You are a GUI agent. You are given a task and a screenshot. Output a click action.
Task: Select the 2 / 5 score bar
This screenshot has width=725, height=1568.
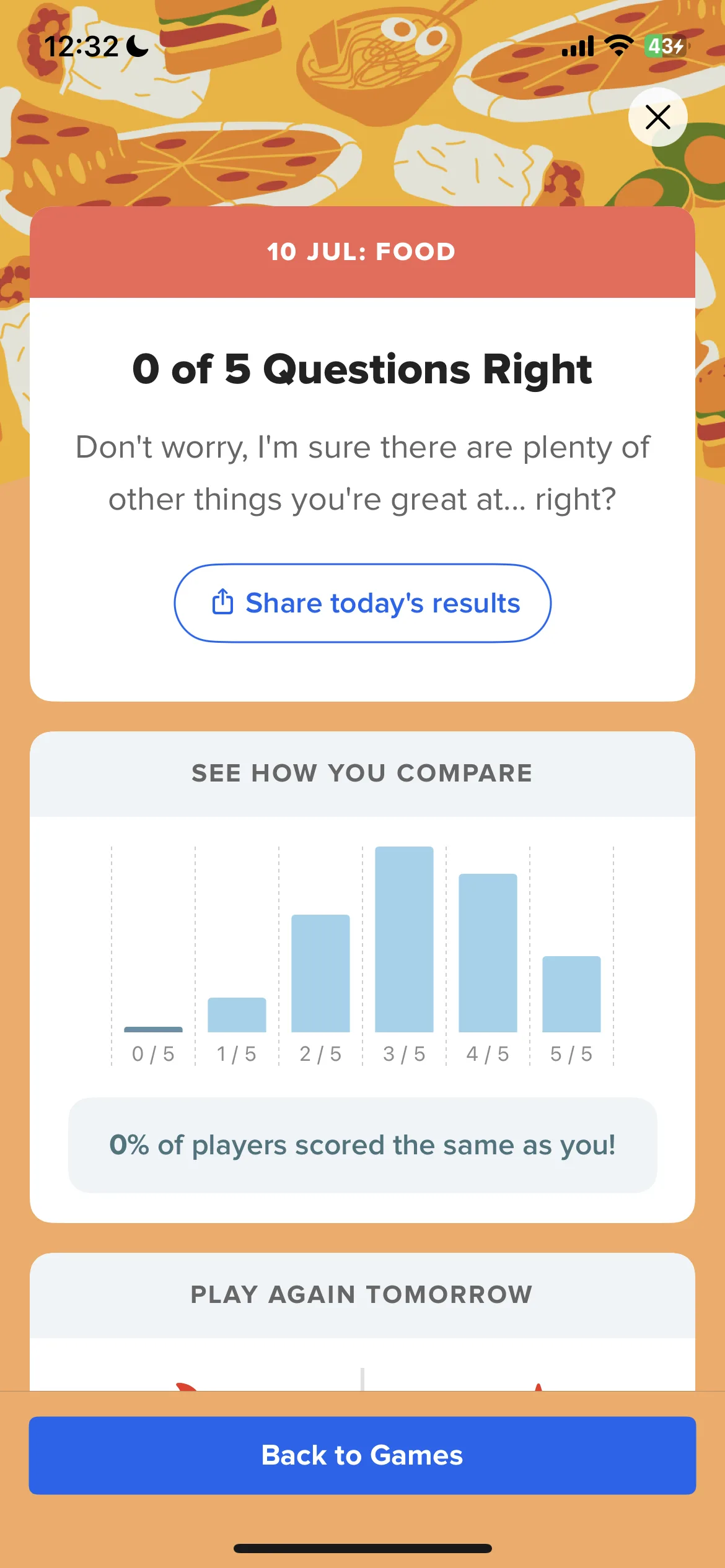click(320, 973)
